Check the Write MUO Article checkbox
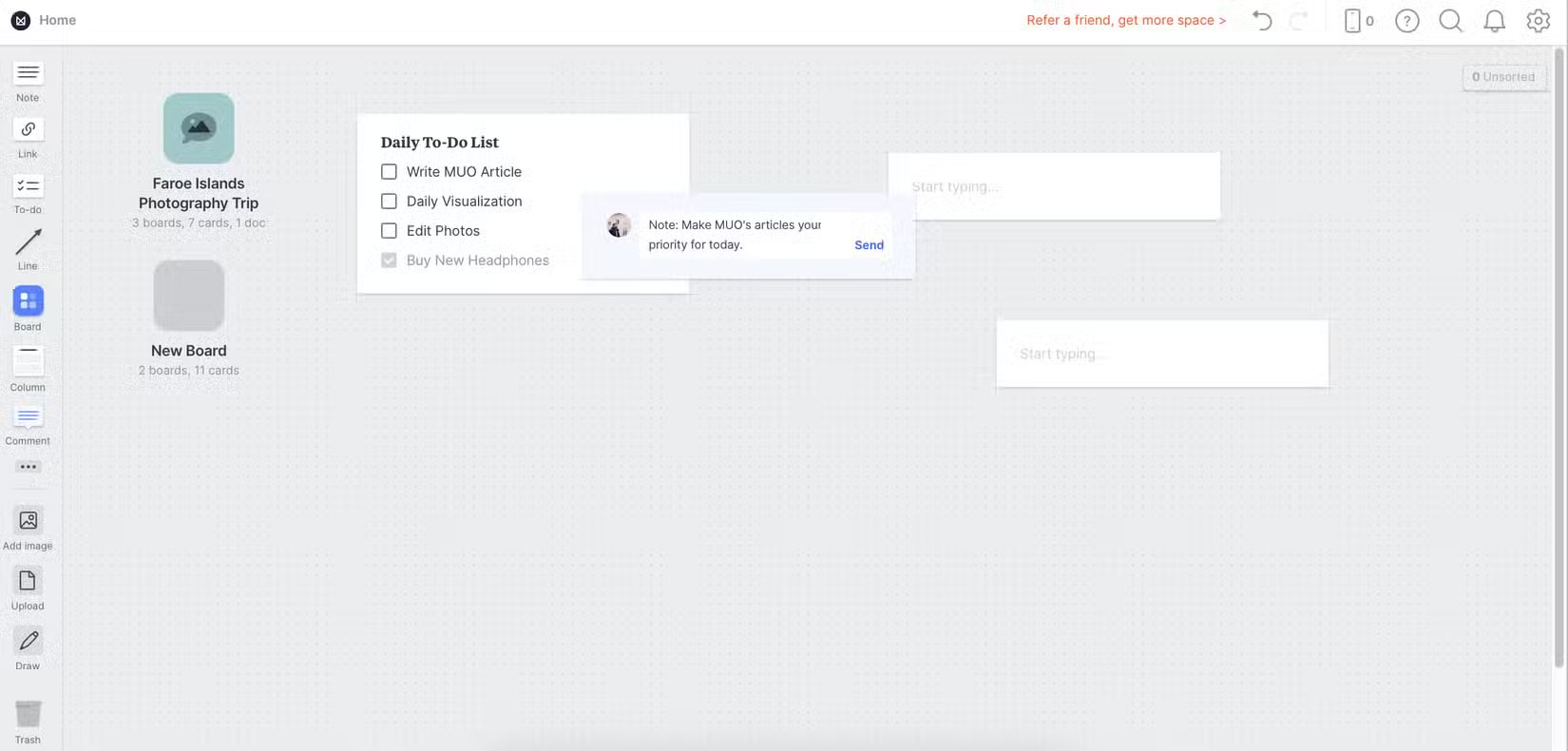Image resolution: width=1568 pixels, height=751 pixels. point(389,172)
